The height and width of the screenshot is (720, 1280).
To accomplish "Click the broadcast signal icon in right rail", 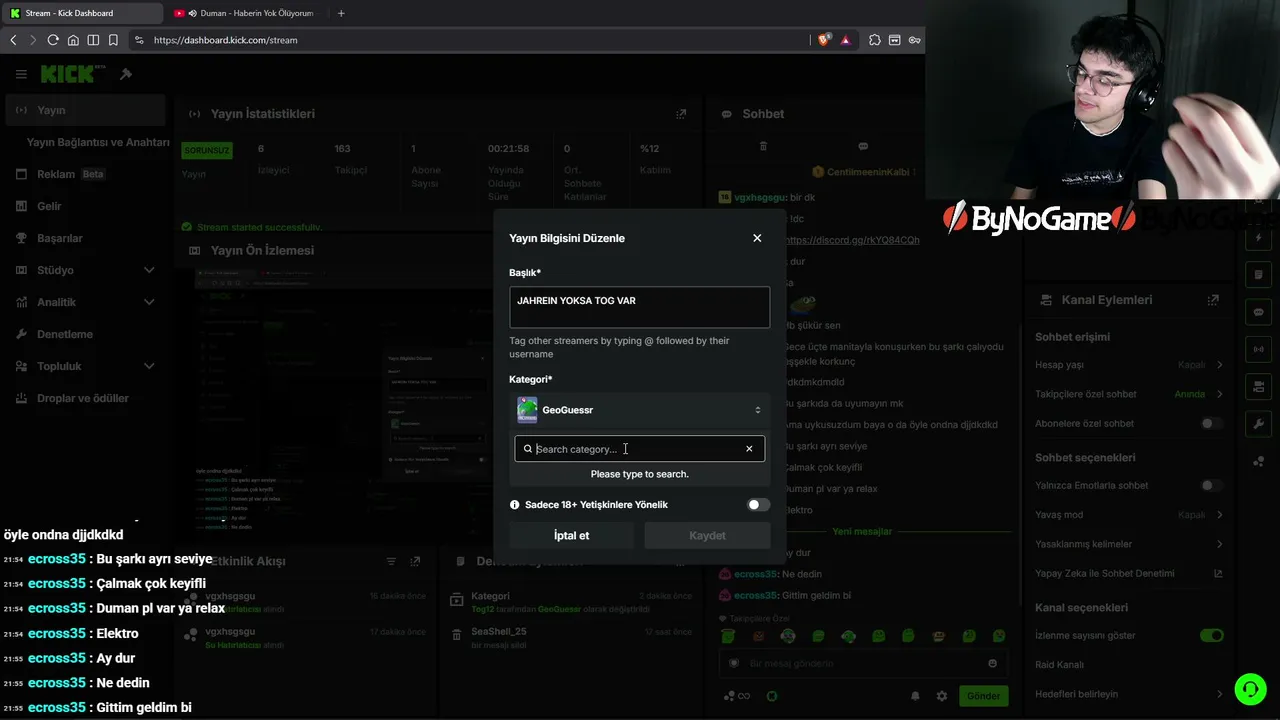I will [x=1259, y=349].
